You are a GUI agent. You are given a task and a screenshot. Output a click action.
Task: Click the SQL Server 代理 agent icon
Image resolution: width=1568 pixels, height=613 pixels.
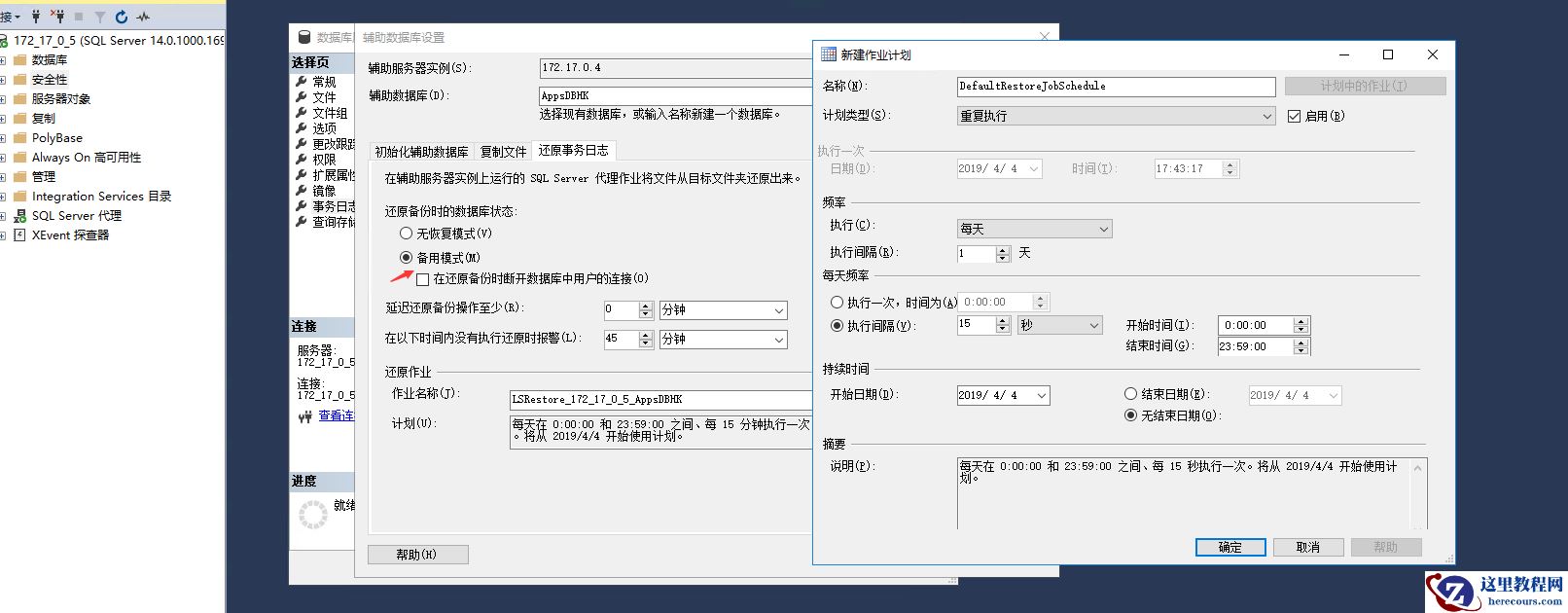pos(19,216)
